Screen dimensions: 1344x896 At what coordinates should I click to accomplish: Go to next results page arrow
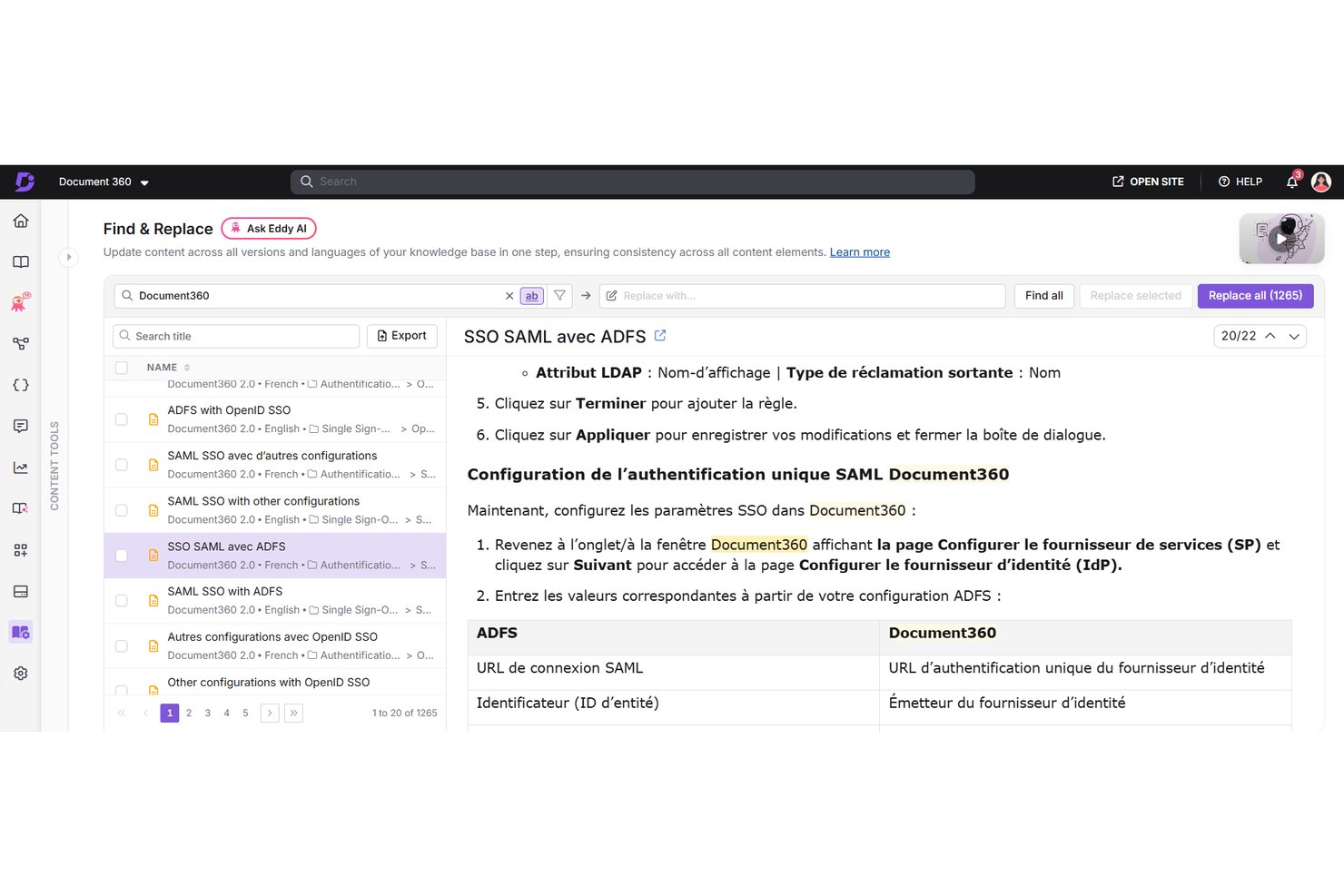(270, 714)
